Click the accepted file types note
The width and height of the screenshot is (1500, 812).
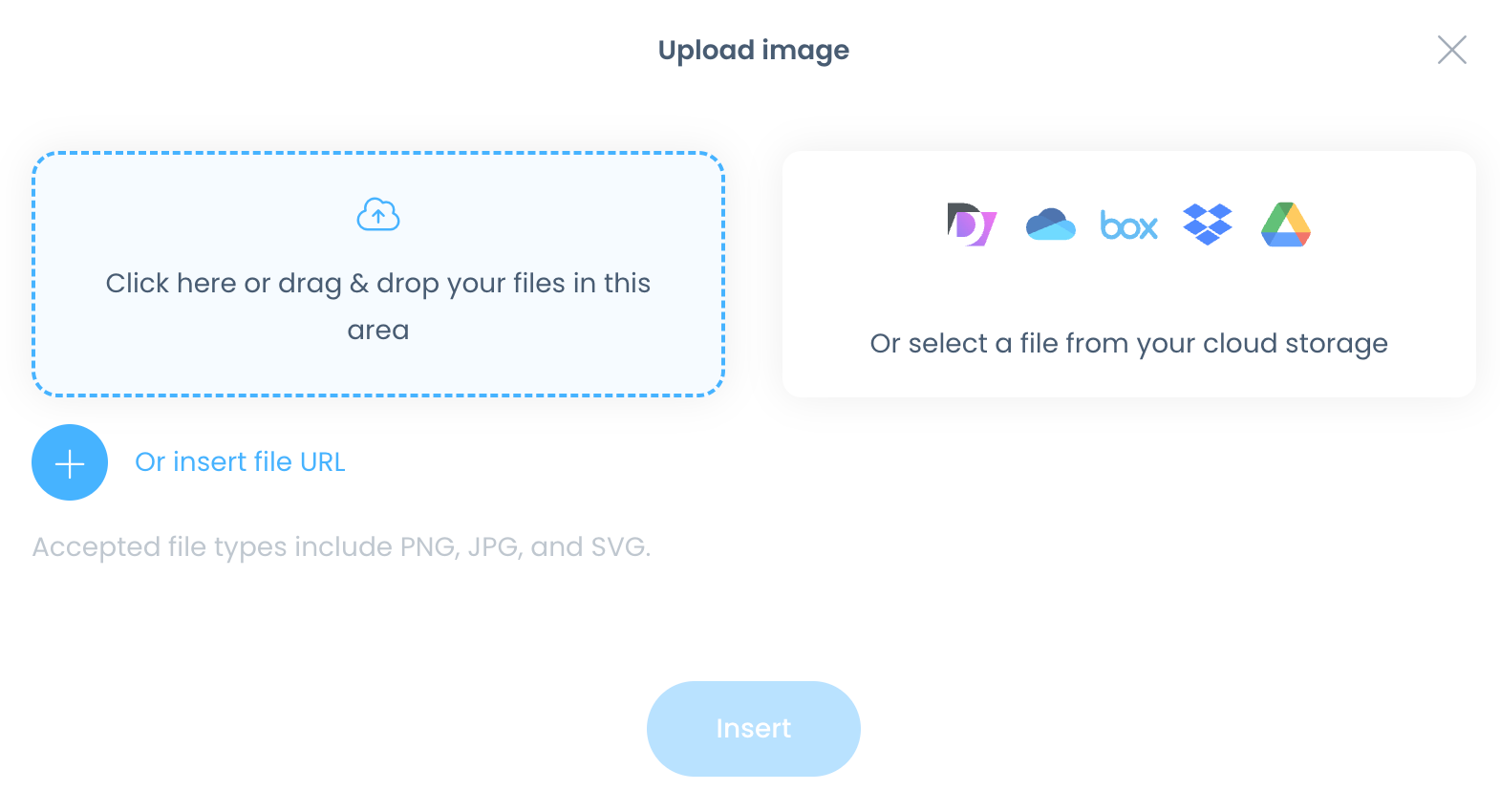click(x=341, y=547)
